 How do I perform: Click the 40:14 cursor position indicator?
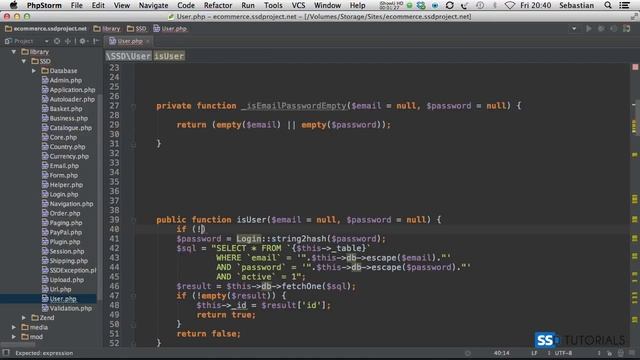(502, 353)
